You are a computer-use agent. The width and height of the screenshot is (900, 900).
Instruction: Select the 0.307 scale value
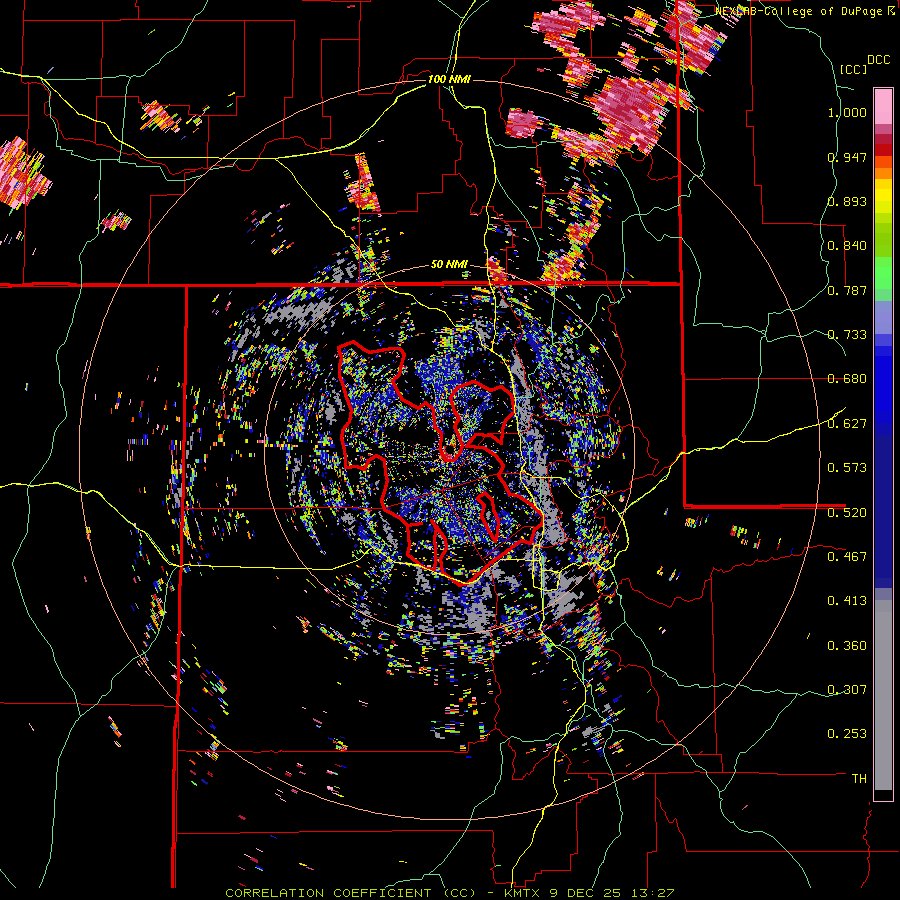847,689
